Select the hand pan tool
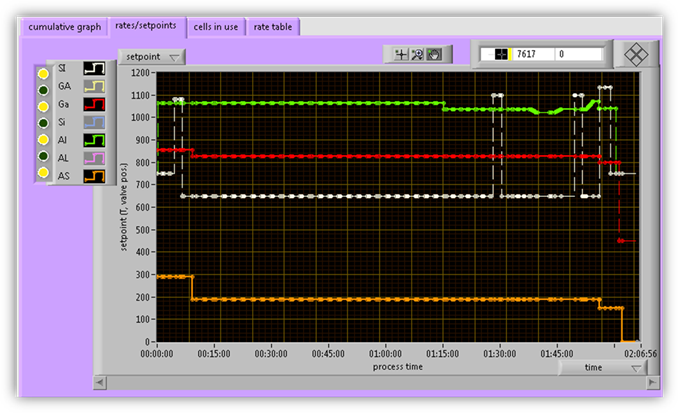 [434, 54]
